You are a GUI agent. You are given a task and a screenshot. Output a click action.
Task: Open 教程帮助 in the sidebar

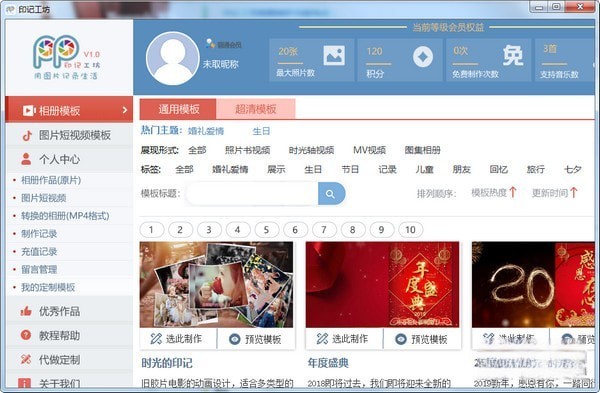pyautogui.click(x=69, y=336)
